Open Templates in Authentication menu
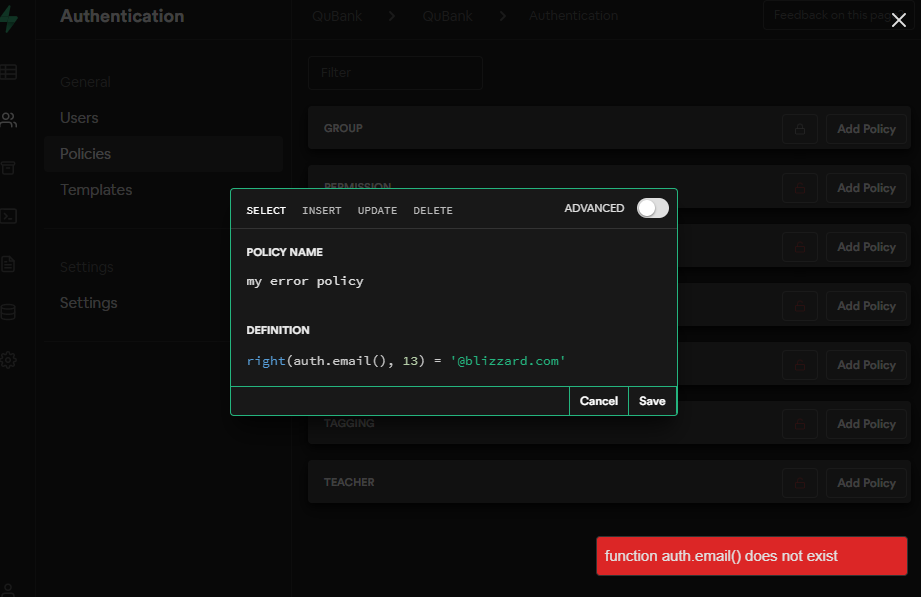The width and height of the screenshot is (921, 597). pos(96,190)
